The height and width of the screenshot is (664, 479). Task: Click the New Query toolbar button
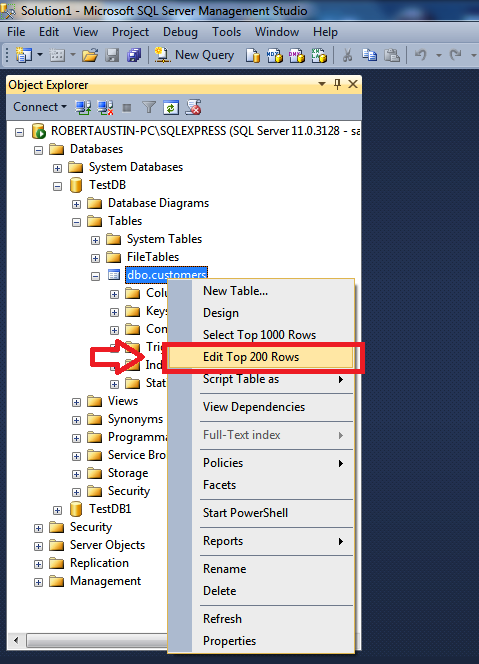coord(194,55)
